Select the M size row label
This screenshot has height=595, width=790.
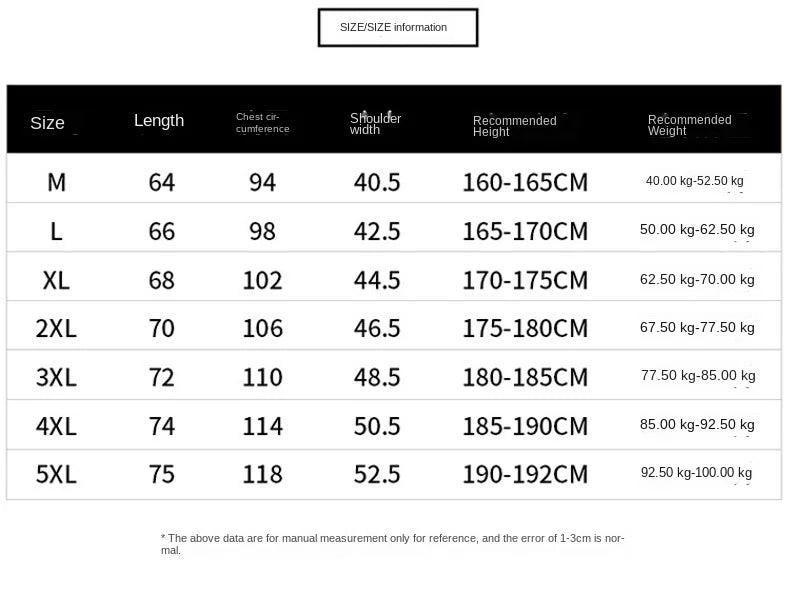point(56,182)
